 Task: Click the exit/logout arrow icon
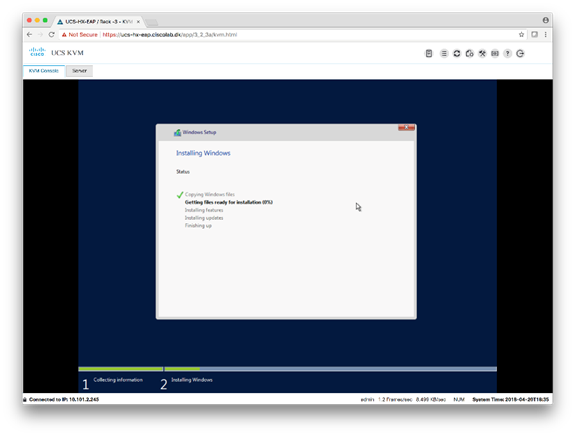tap(520, 54)
